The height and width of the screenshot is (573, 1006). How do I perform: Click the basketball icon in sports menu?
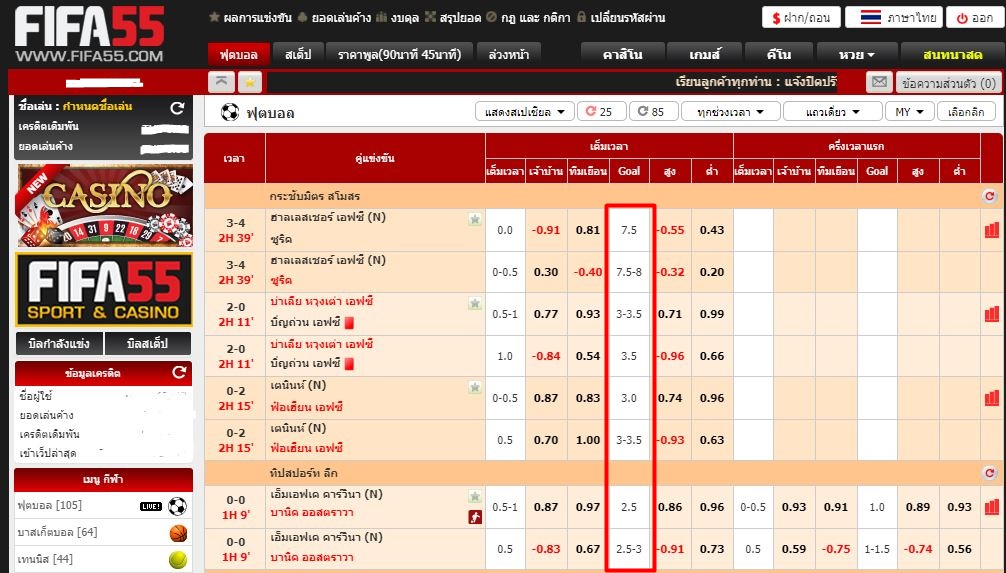coord(178,533)
